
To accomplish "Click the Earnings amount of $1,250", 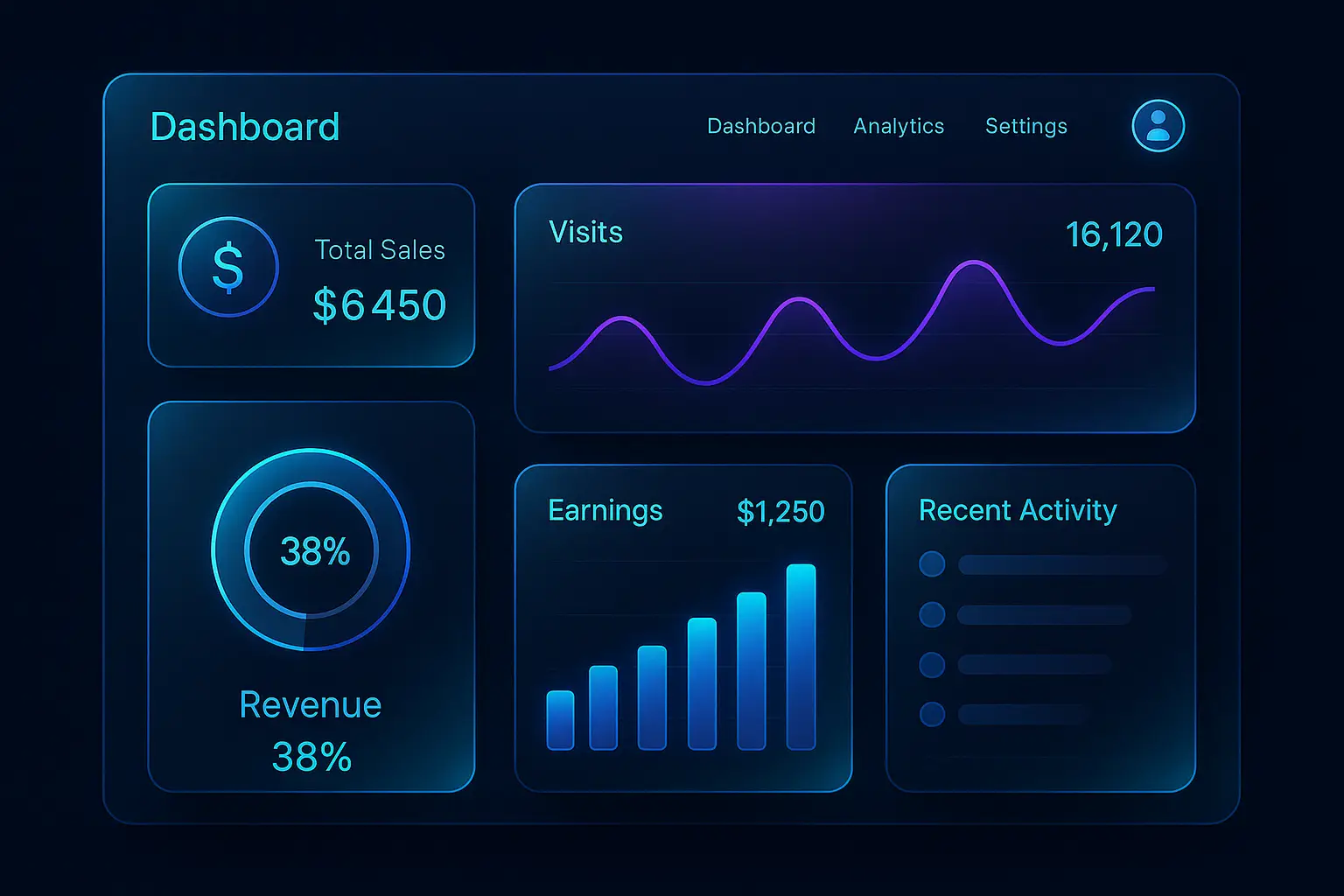I will click(x=781, y=510).
